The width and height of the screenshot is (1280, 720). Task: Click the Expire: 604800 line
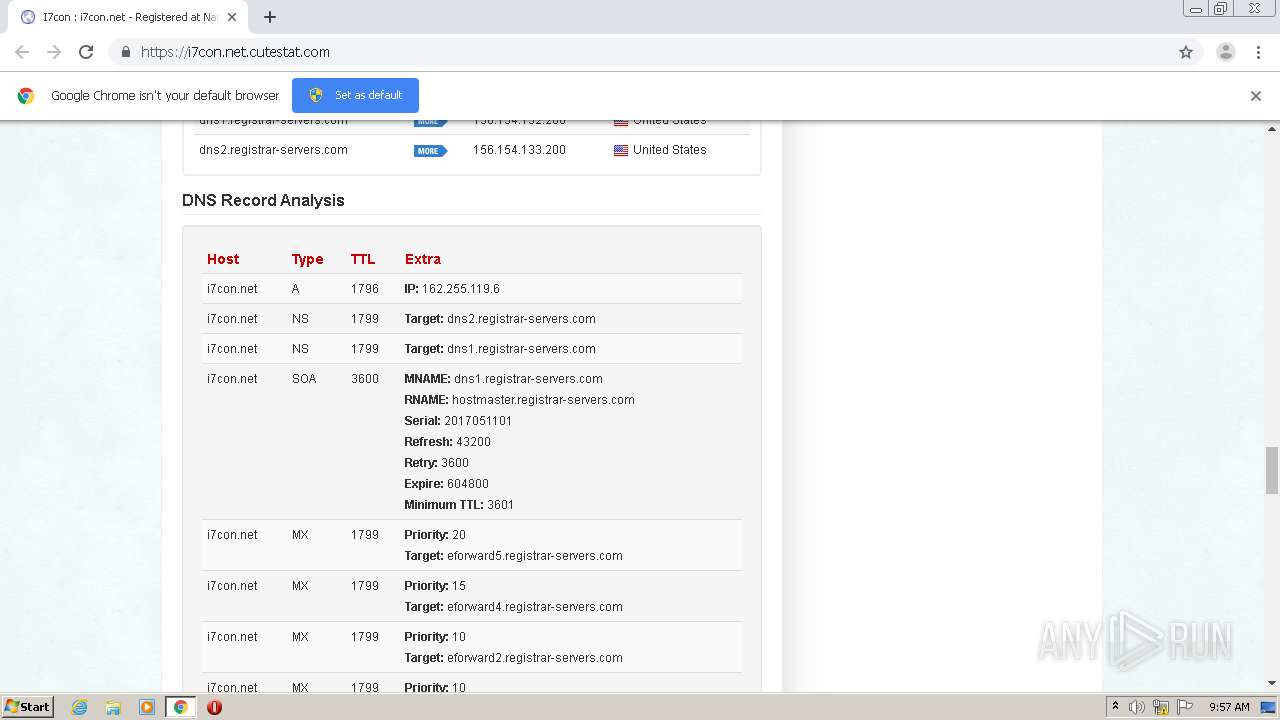[x=446, y=484]
